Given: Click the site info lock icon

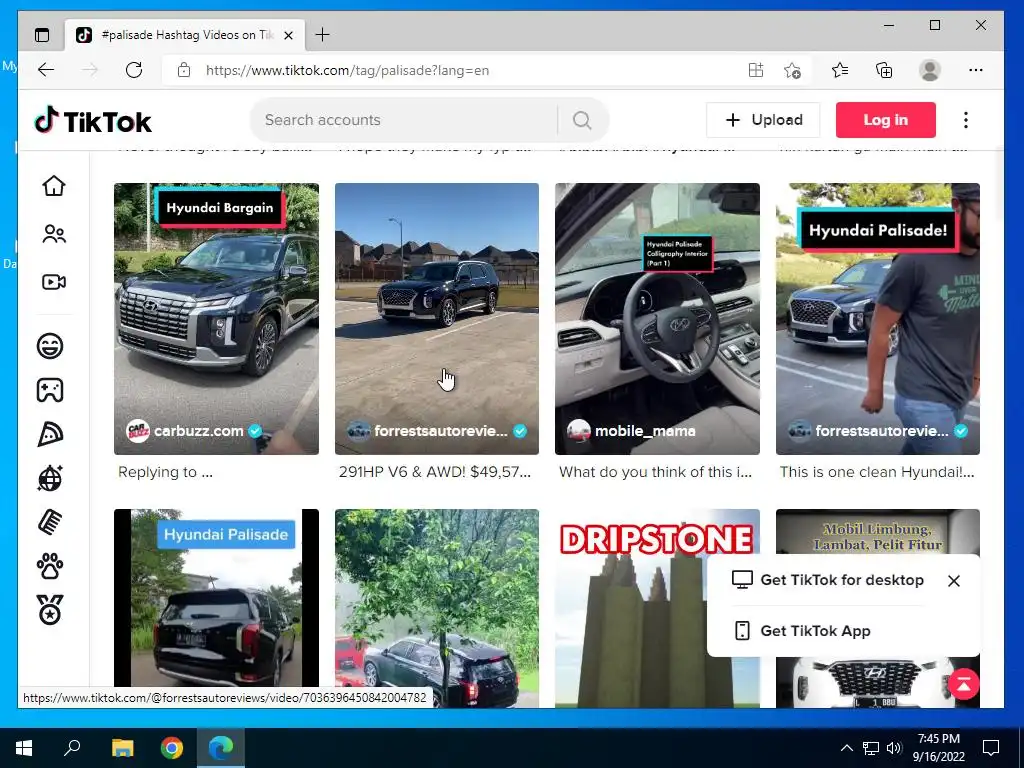Looking at the screenshot, I should click(184, 70).
